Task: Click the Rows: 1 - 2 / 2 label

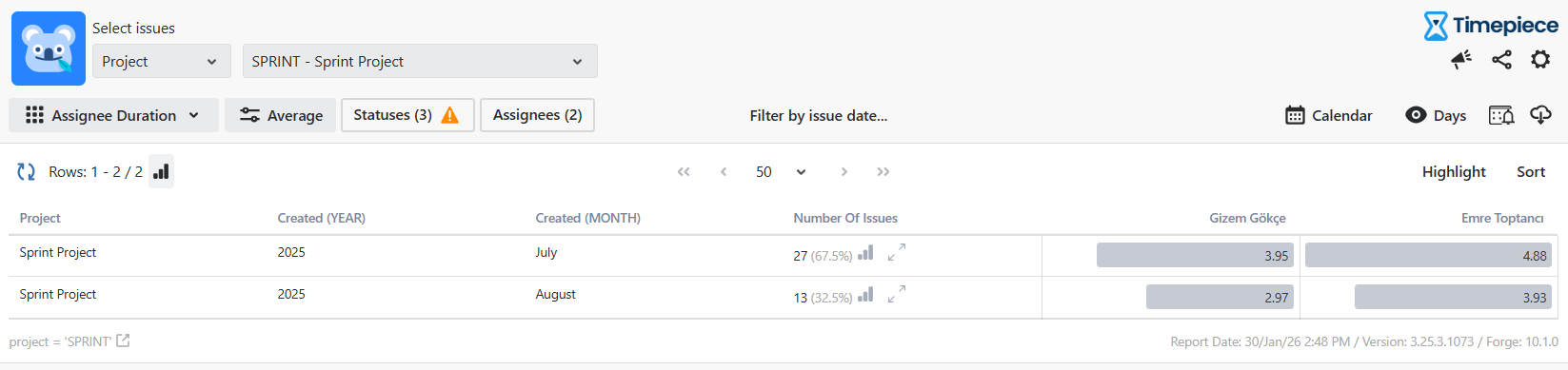Action: tap(95, 172)
